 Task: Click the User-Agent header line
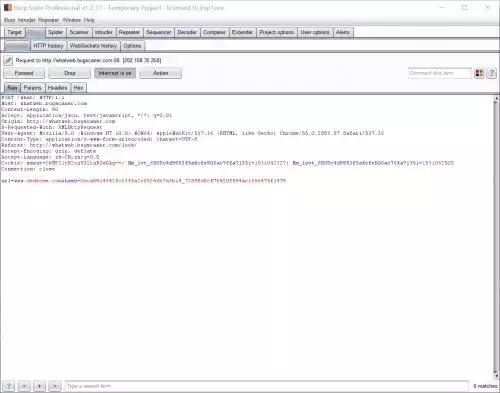(192, 133)
